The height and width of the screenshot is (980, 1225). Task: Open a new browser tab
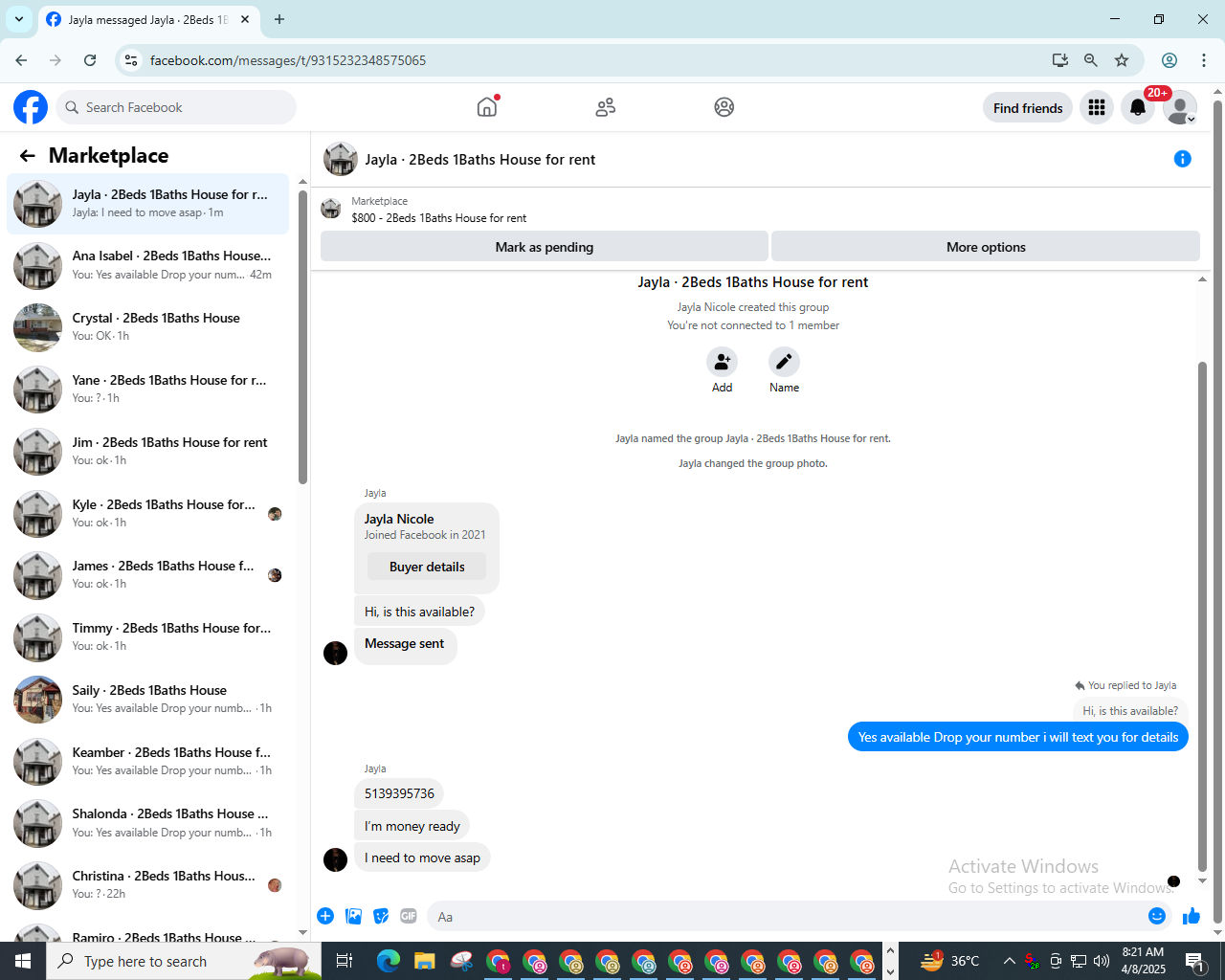(279, 19)
